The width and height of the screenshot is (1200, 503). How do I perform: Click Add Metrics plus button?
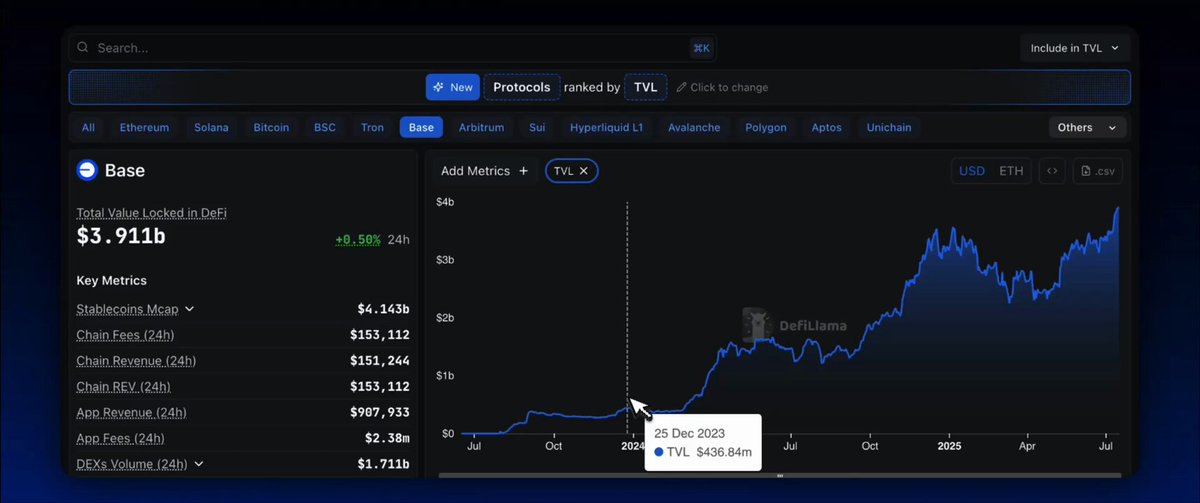tap(484, 171)
